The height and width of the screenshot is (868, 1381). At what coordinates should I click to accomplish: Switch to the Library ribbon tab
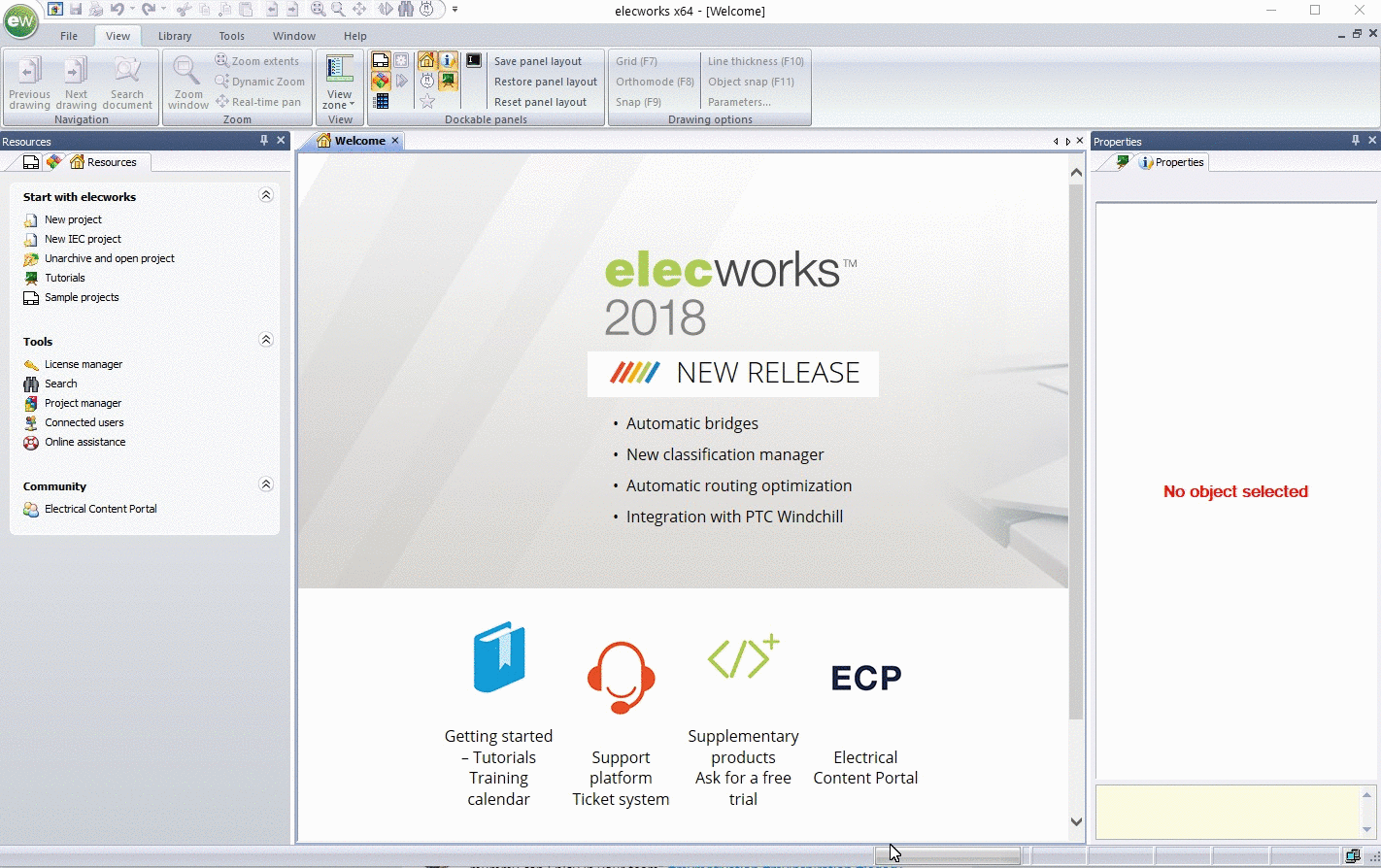tap(175, 35)
